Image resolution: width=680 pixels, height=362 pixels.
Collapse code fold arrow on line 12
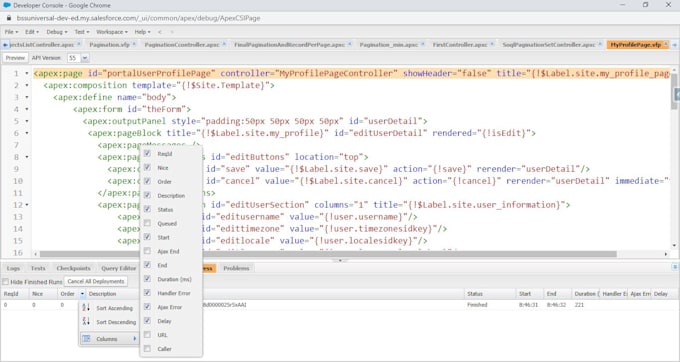click(x=27, y=205)
